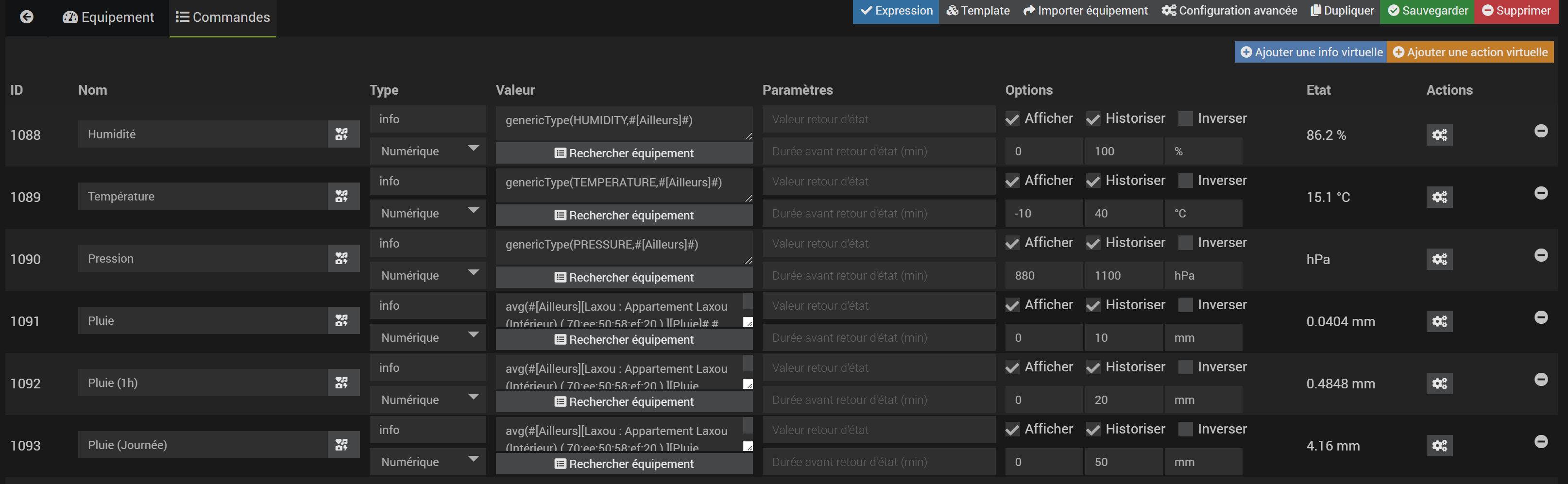
Task: Remove the Pluie (Journée) command
Action: [x=1541, y=441]
